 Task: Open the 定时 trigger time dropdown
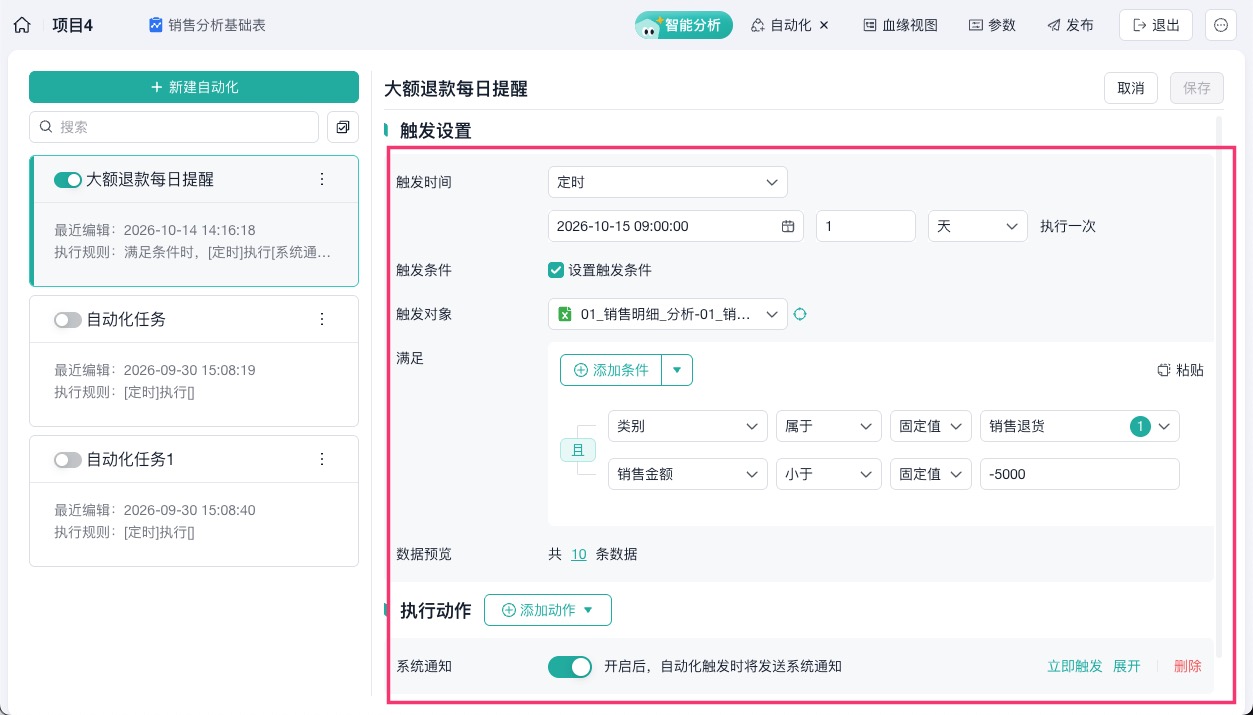point(668,182)
